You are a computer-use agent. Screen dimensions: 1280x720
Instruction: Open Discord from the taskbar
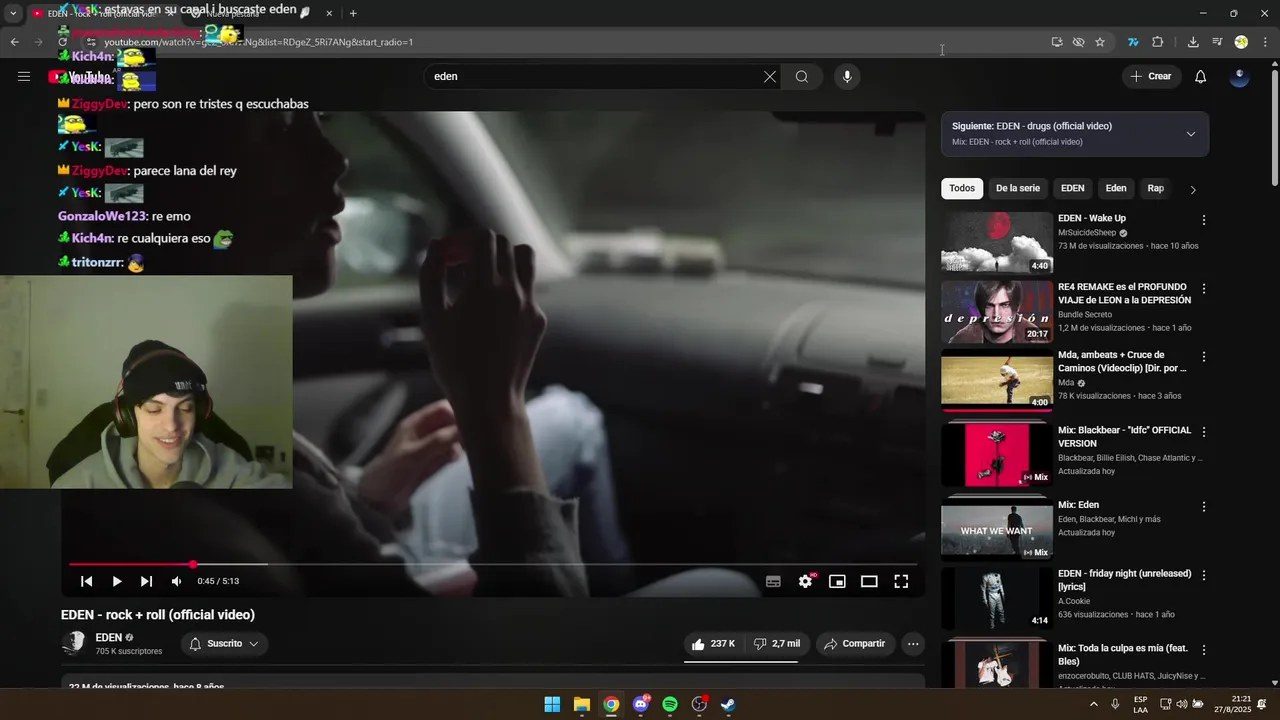pos(641,704)
